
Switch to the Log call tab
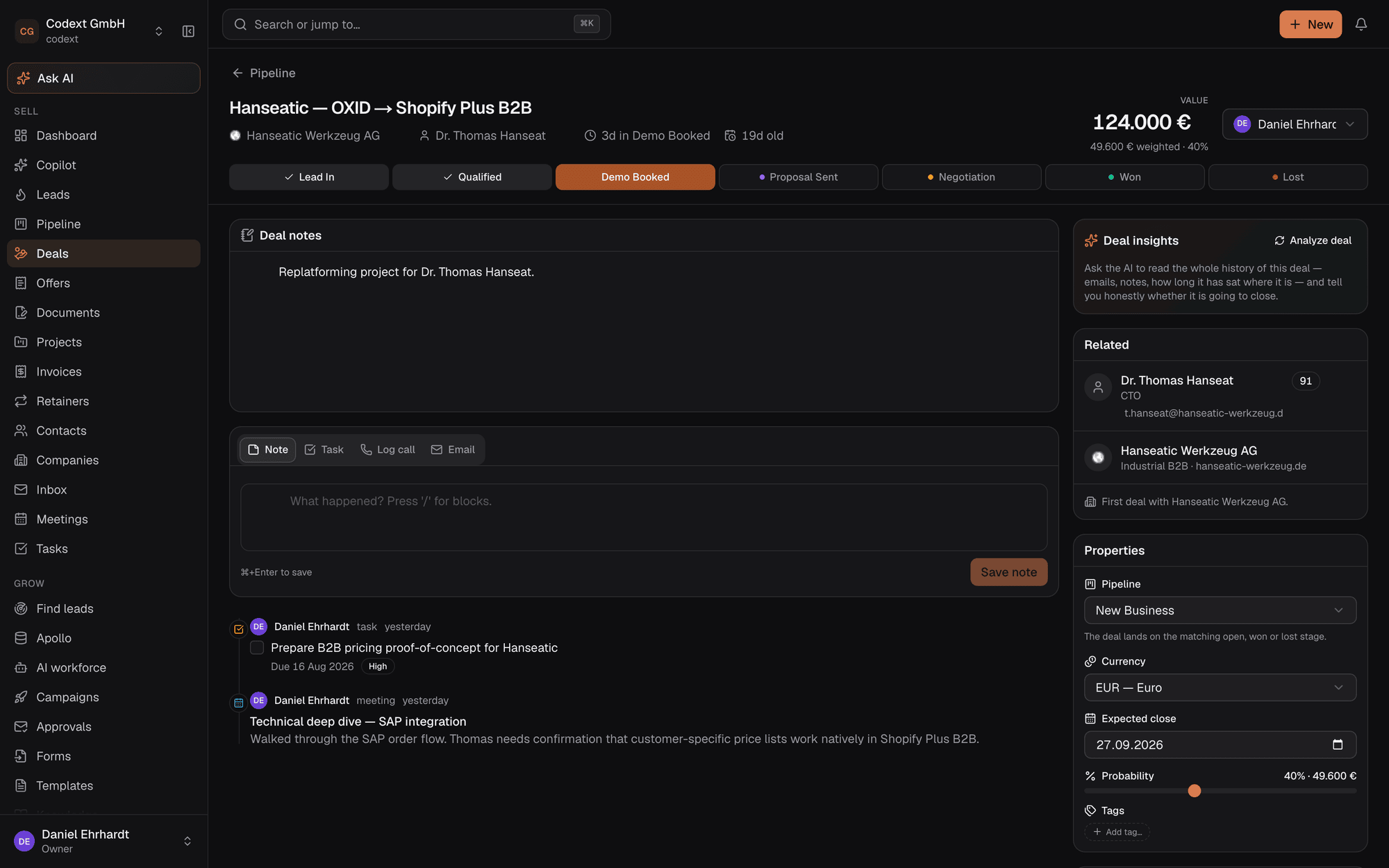[x=388, y=450]
